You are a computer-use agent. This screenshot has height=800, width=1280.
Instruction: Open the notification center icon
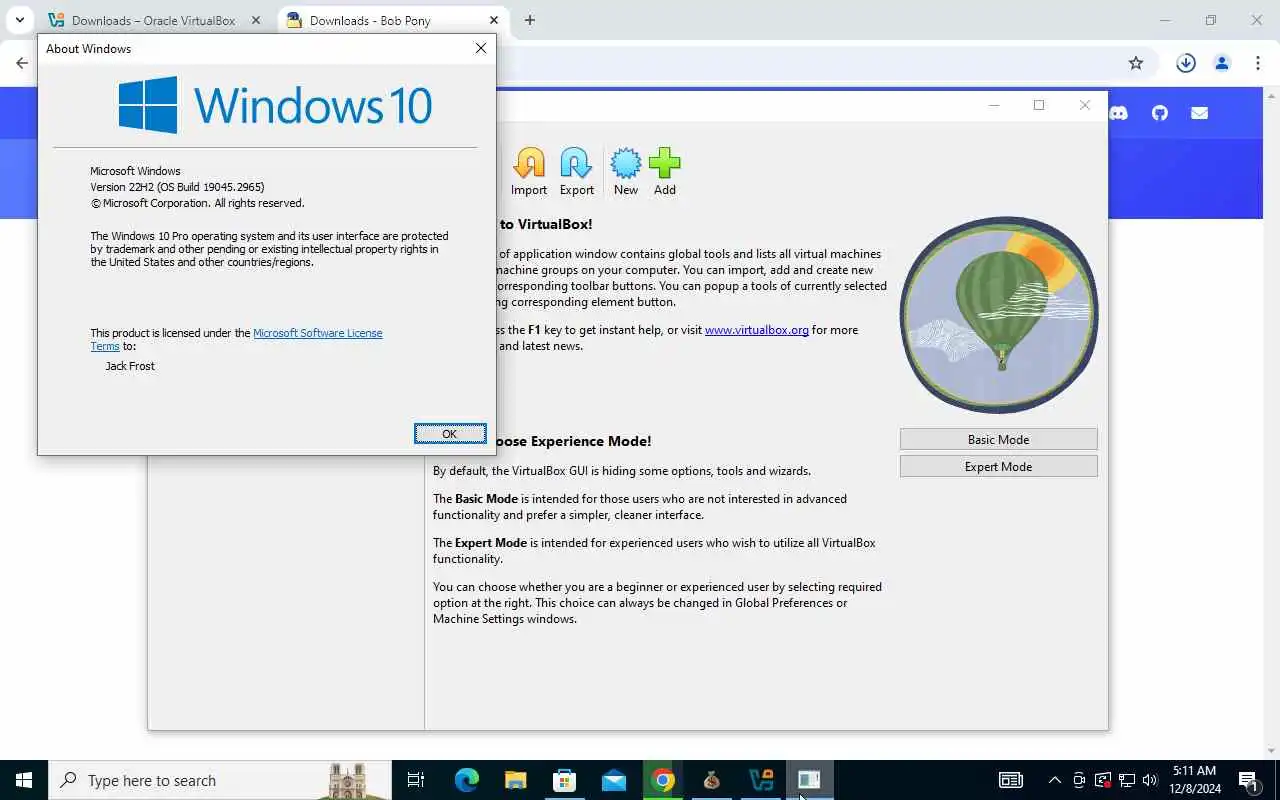(x=1248, y=780)
